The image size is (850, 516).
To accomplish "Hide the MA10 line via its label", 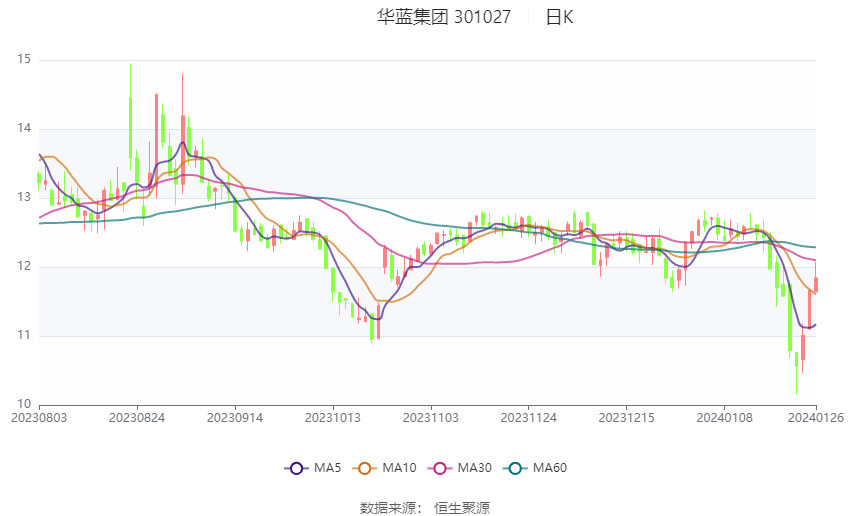I will 399,468.
